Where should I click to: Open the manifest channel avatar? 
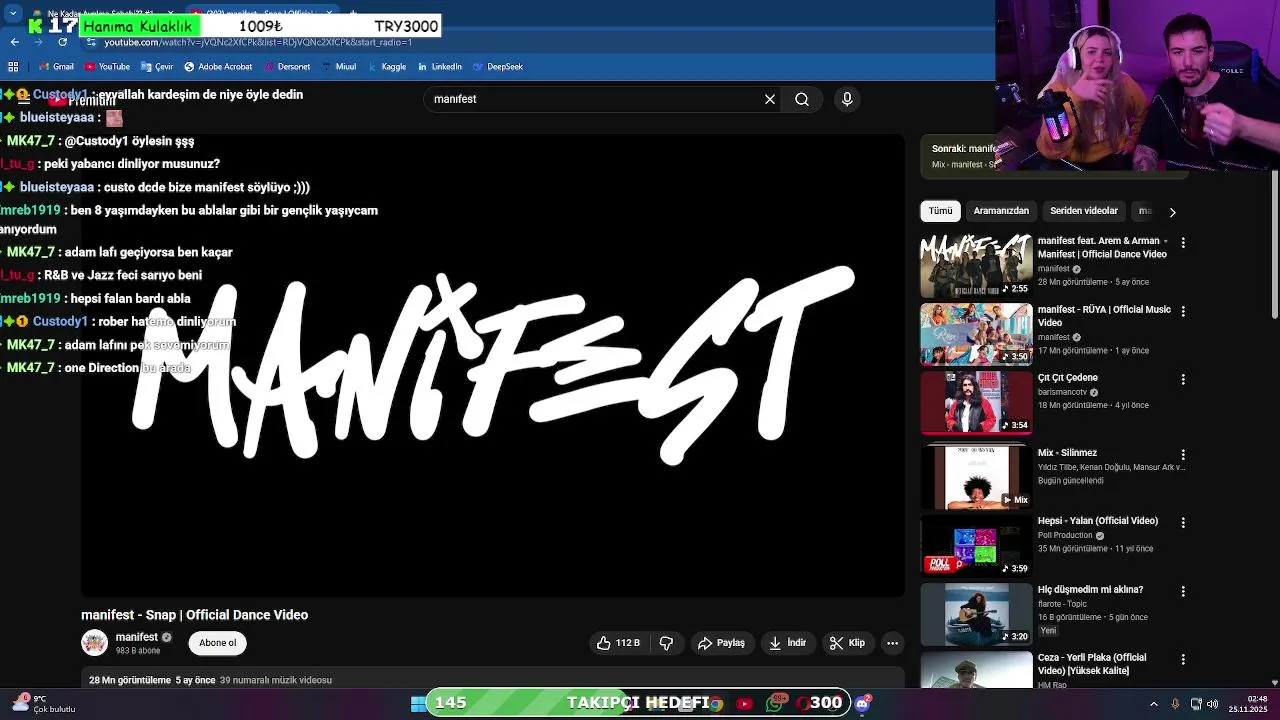tap(94, 643)
